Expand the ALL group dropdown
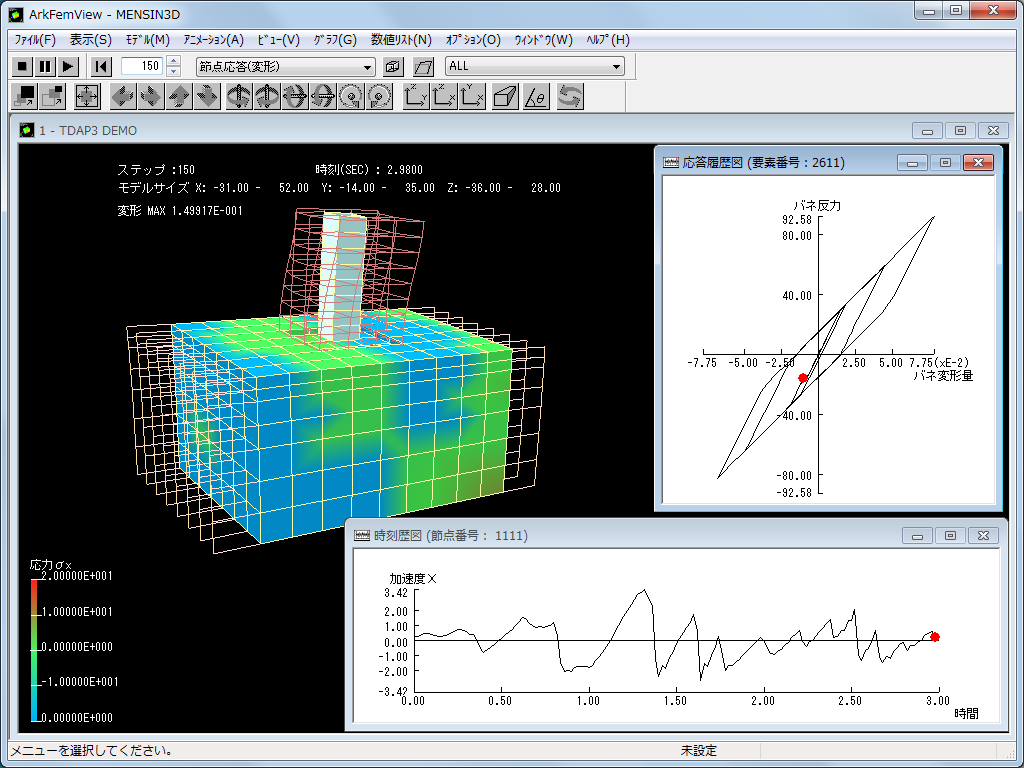This screenshot has height=768, width=1024. pyautogui.click(x=535, y=66)
